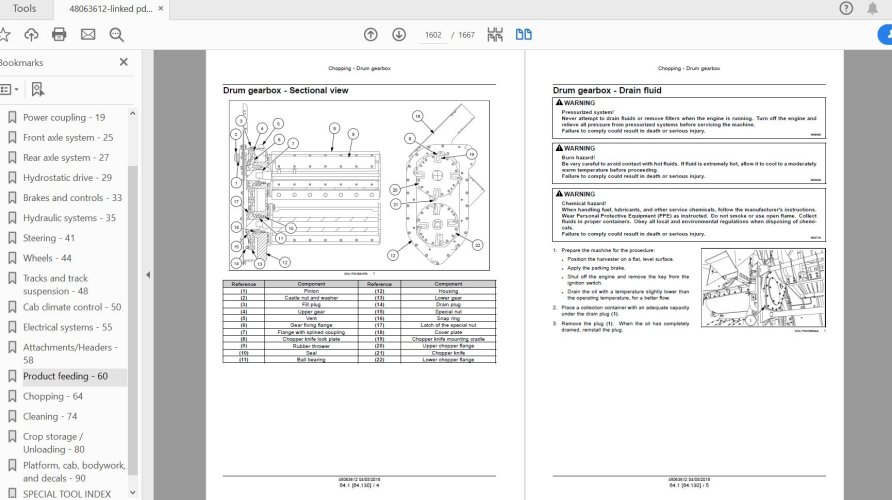Close the 48063612-linked pdf tab

click(161, 9)
